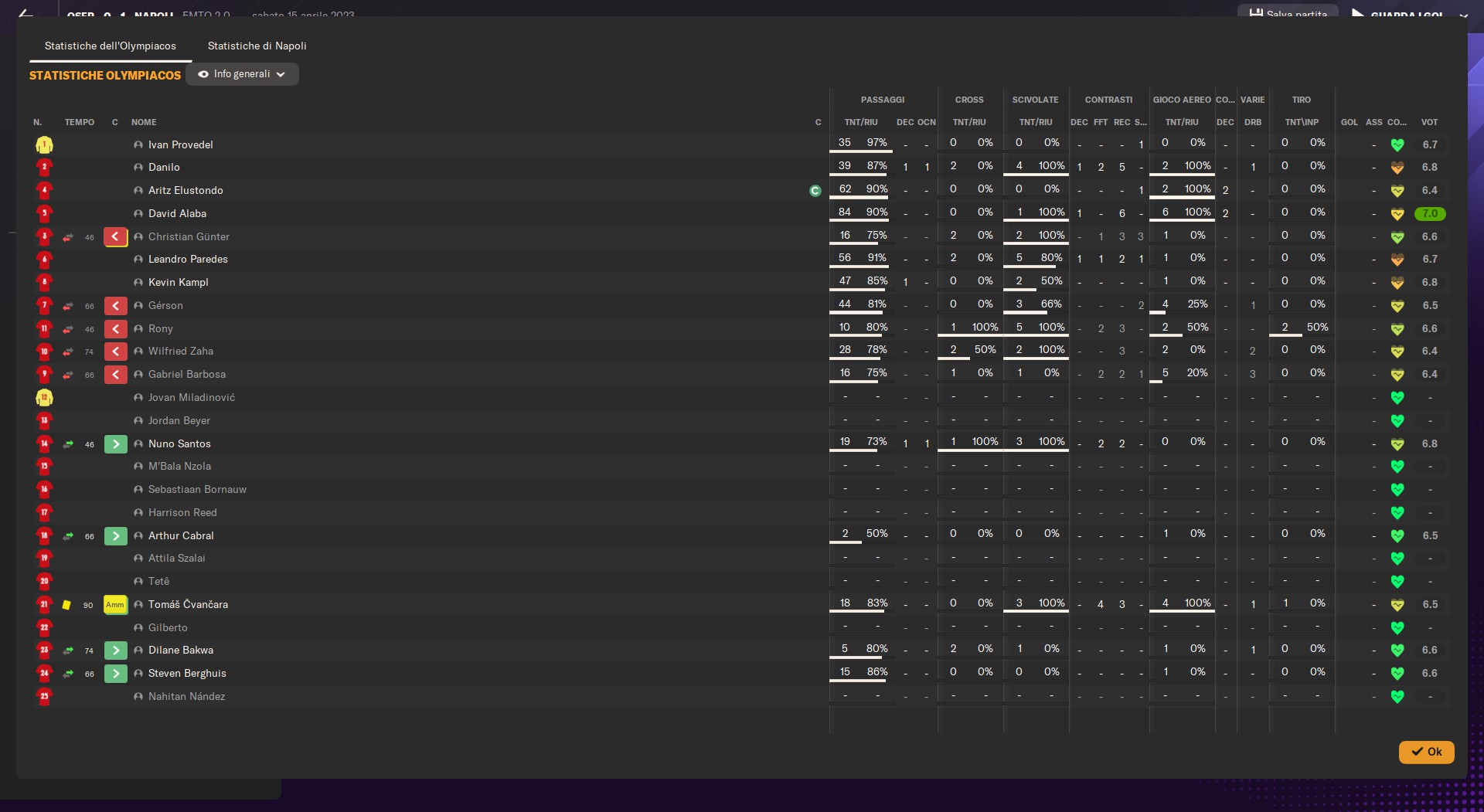Click the captain badge on Aritz Elustondo's row
The height and width of the screenshot is (812, 1484).
tap(815, 190)
